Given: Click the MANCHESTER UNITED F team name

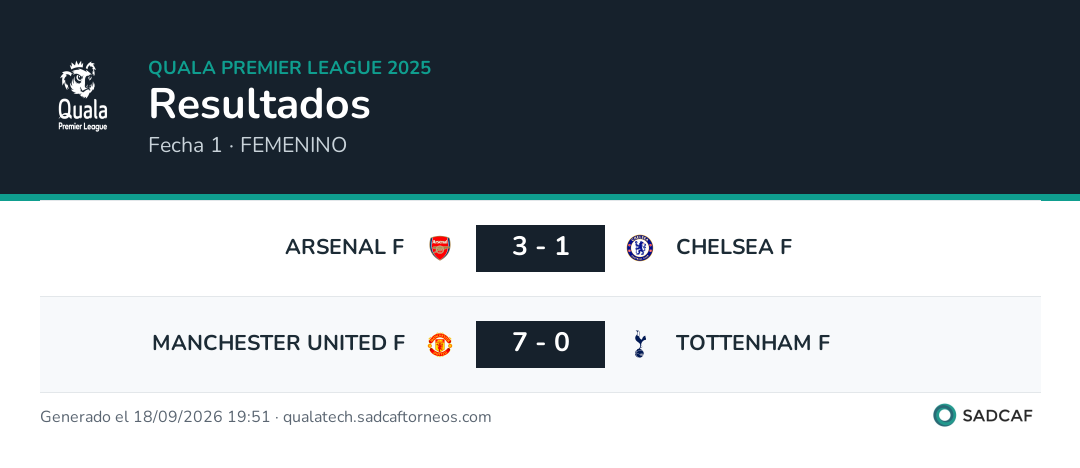Looking at the screenshot, I should (x=278, y=343).
